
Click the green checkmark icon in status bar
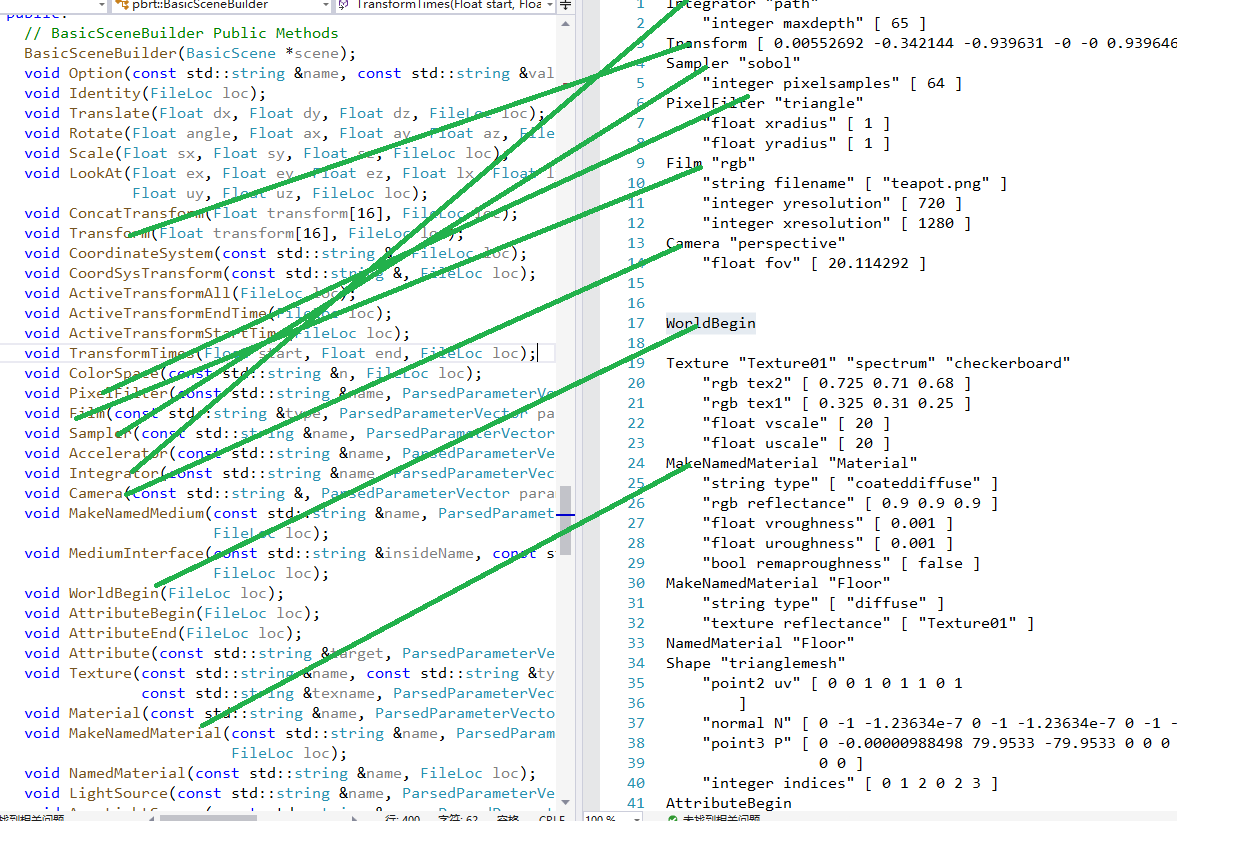click(x=673, y=818)
